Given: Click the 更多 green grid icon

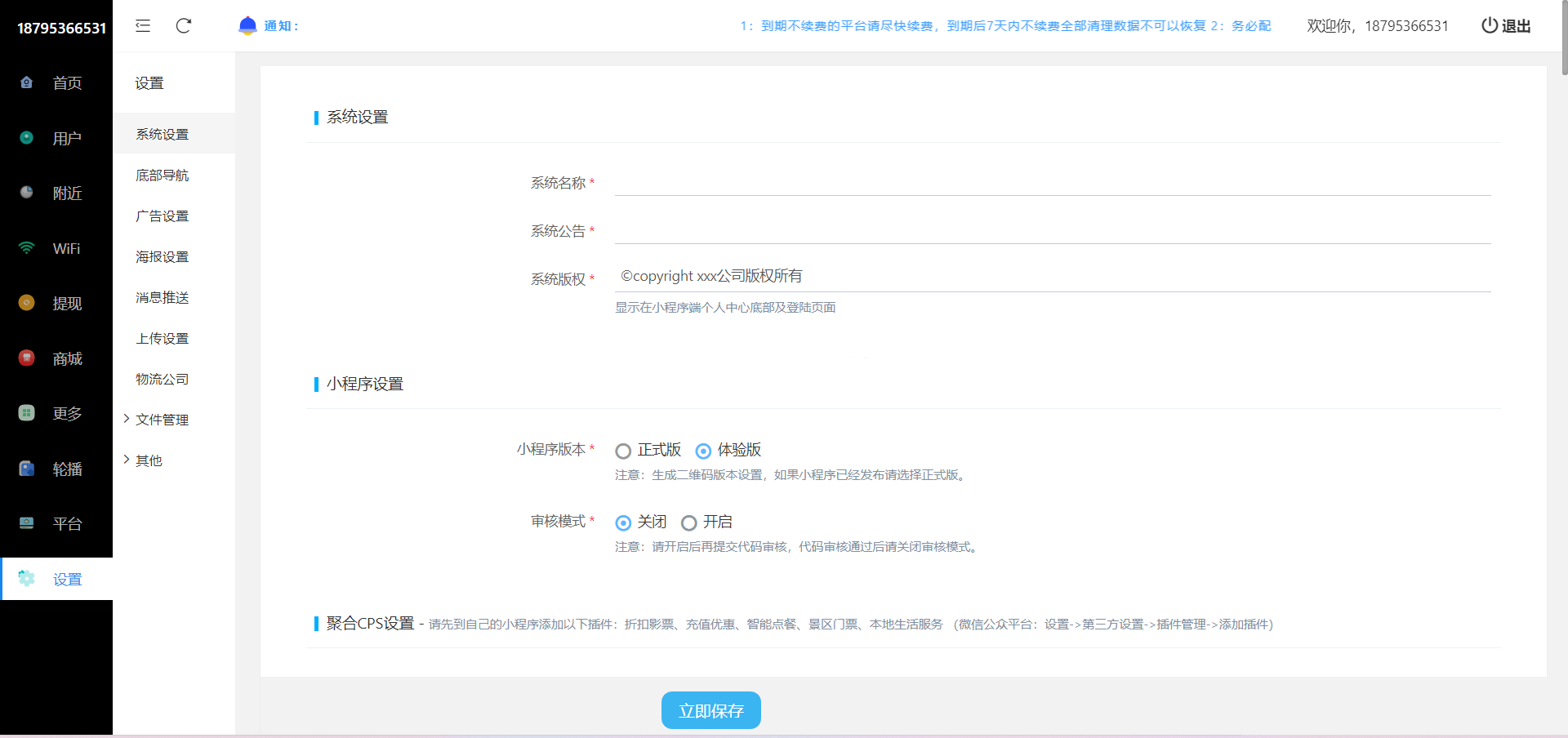Looking at the screenshot, I should click(x=26, y=413).
